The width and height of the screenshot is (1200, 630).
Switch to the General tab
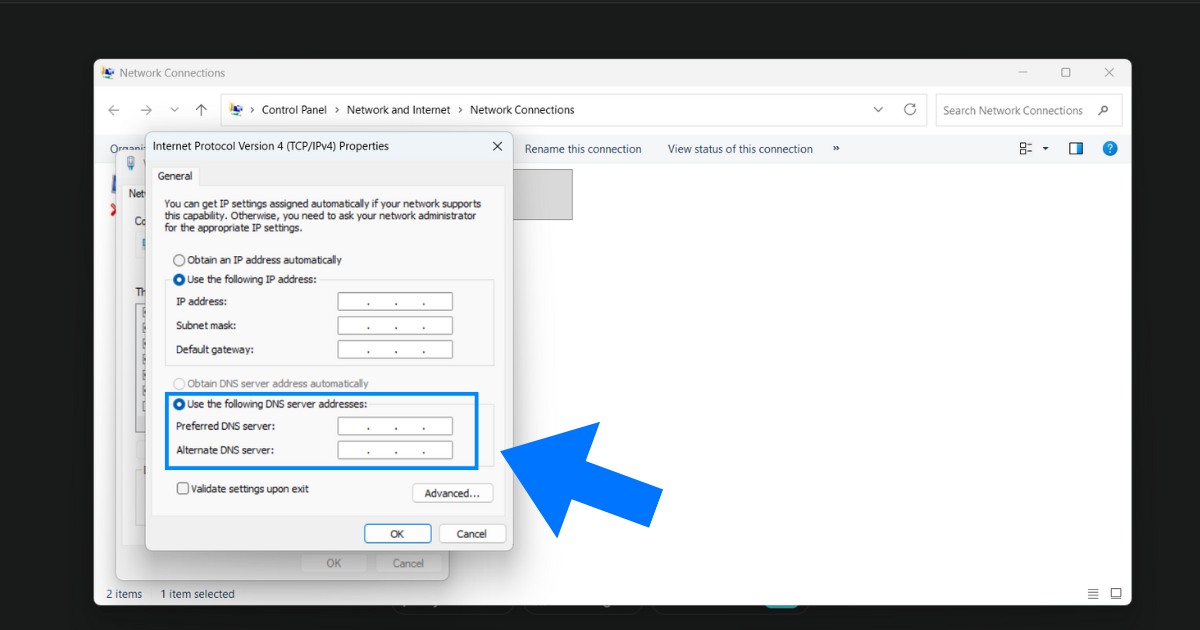(x=175, y=175)
